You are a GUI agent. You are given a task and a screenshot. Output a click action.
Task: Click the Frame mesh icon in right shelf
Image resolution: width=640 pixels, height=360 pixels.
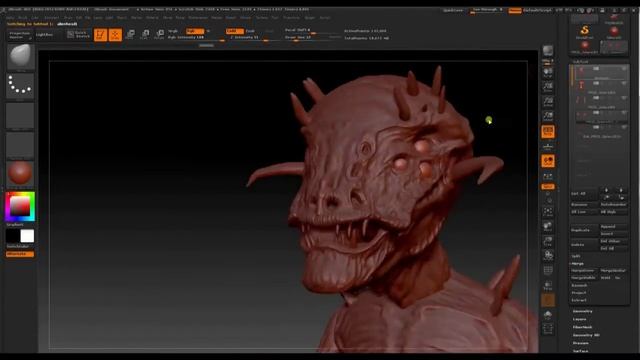point(548,211)
